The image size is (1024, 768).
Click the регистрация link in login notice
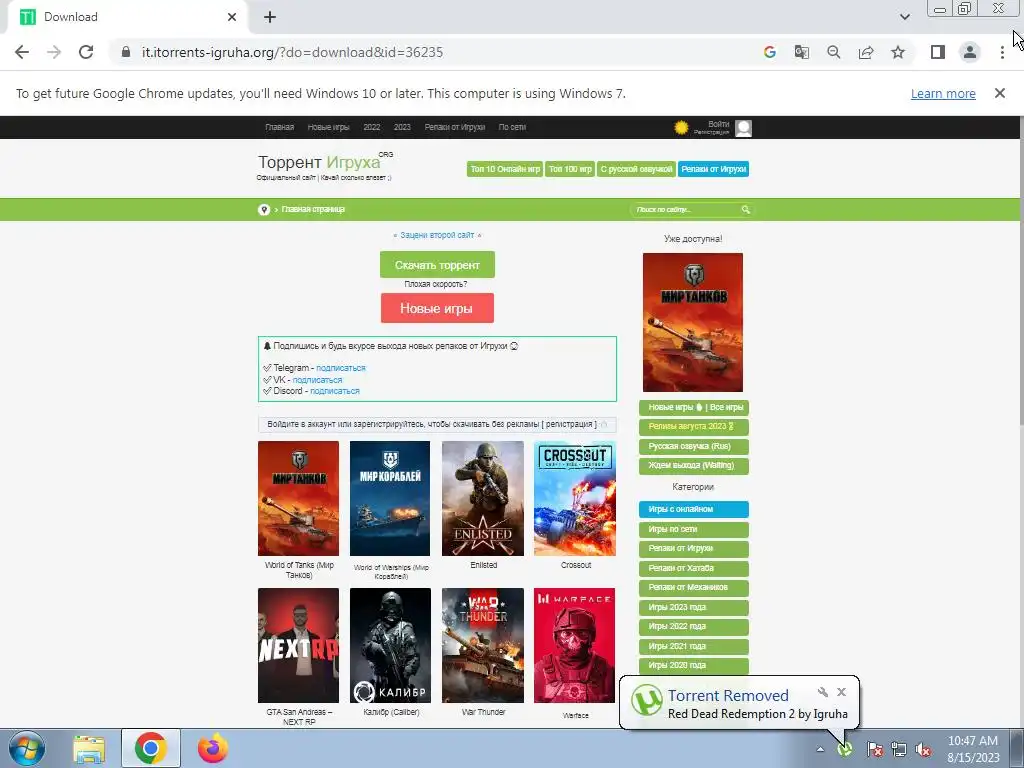[x=569, y=424]
